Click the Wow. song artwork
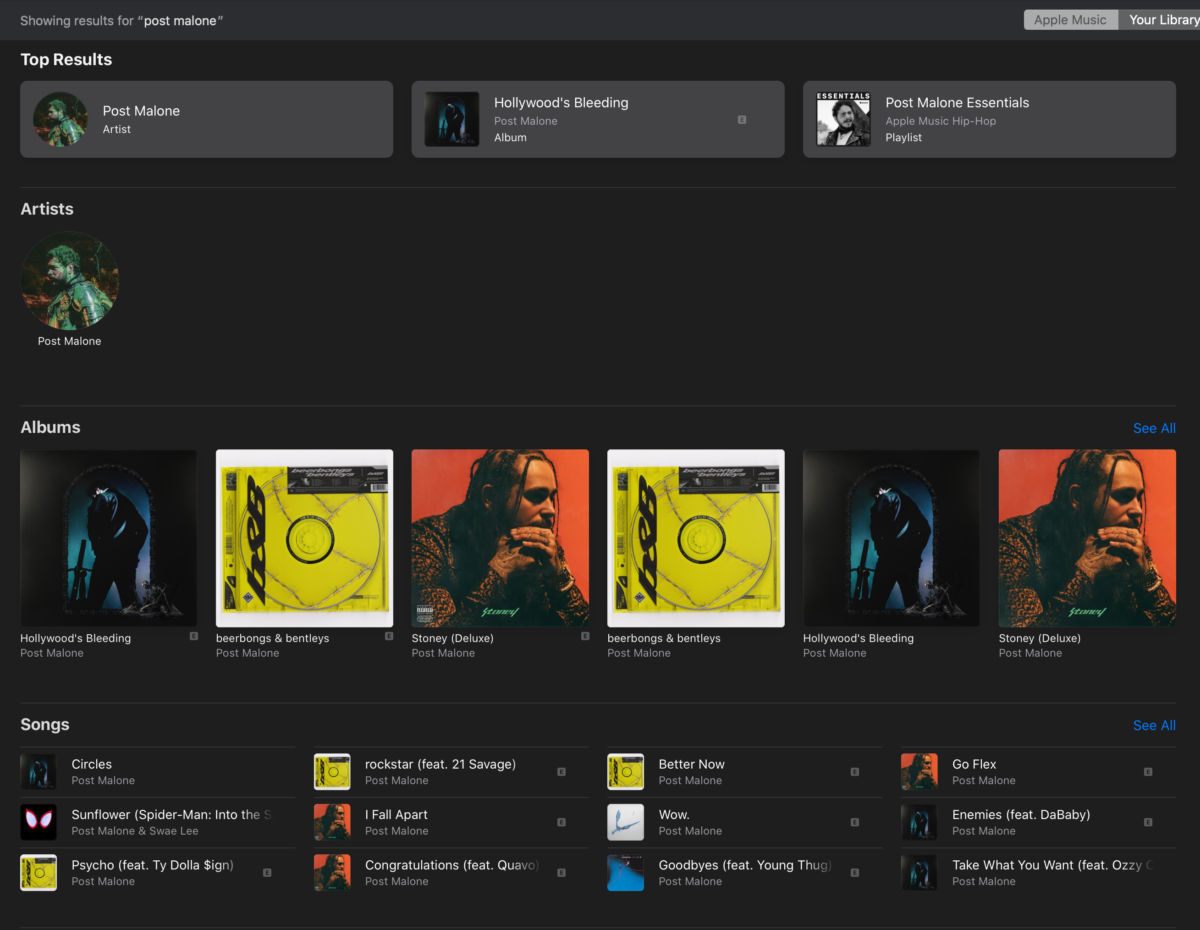Viewport: 1200px width, 930px height. (x=625, y=822)
